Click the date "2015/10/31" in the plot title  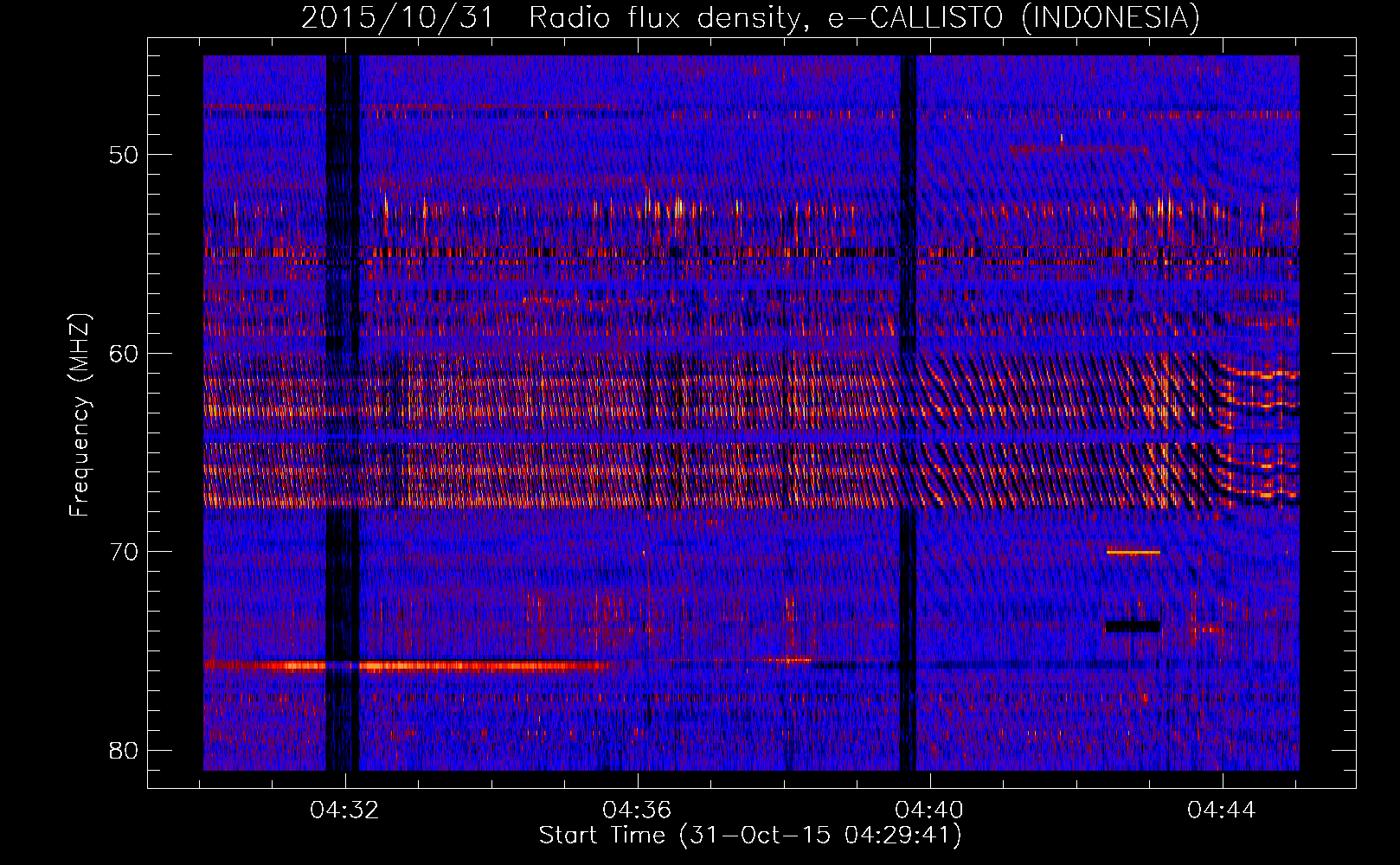click(397, 17)
